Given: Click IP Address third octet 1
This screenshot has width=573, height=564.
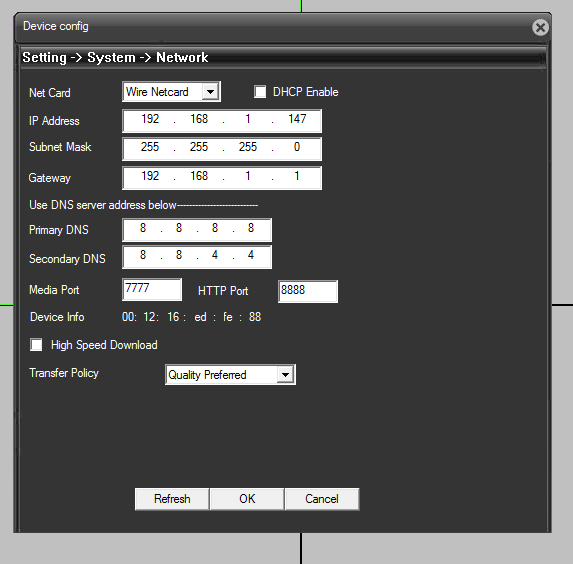Looking at the screenshot, I should [x=248, y=119].
